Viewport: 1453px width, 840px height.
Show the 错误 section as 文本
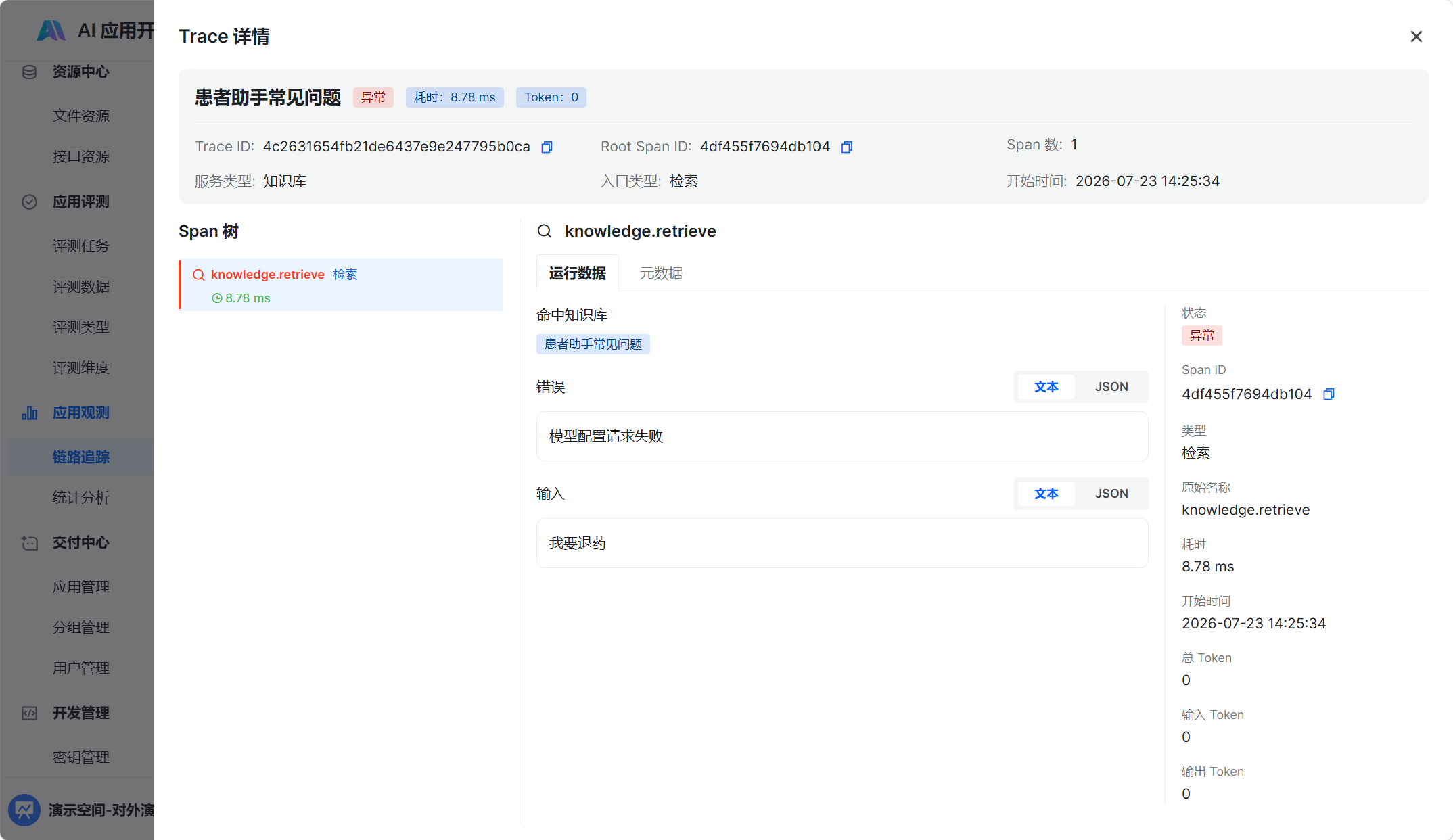click(1046, 387)
